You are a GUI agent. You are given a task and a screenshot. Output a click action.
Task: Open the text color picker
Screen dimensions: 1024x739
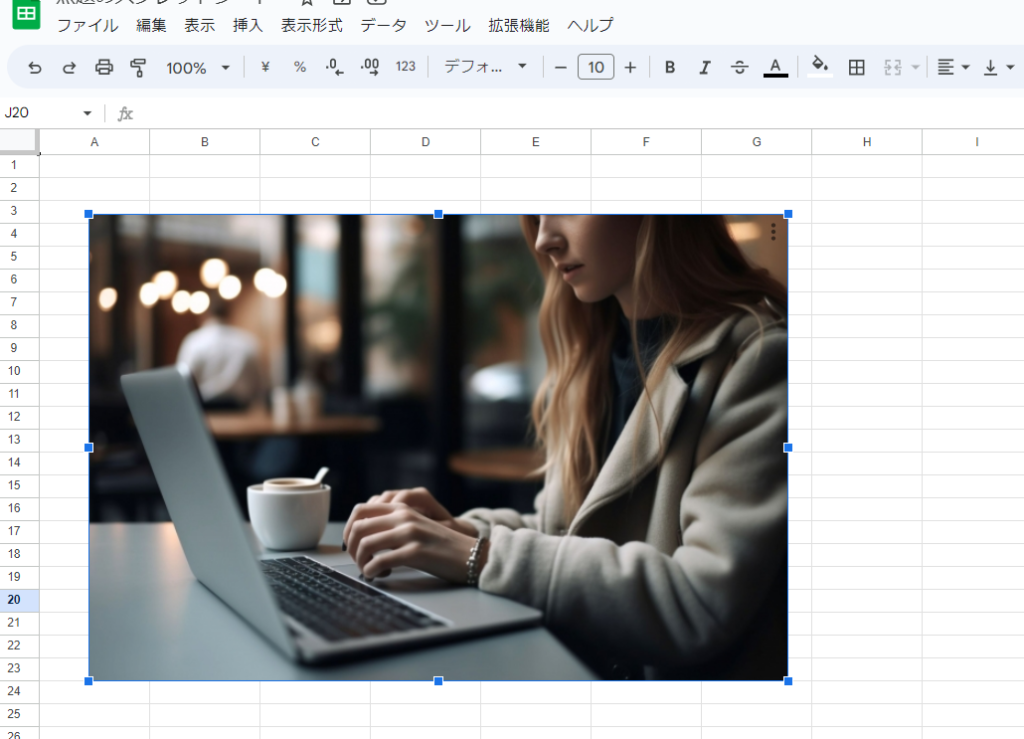[x=775, y=67]
